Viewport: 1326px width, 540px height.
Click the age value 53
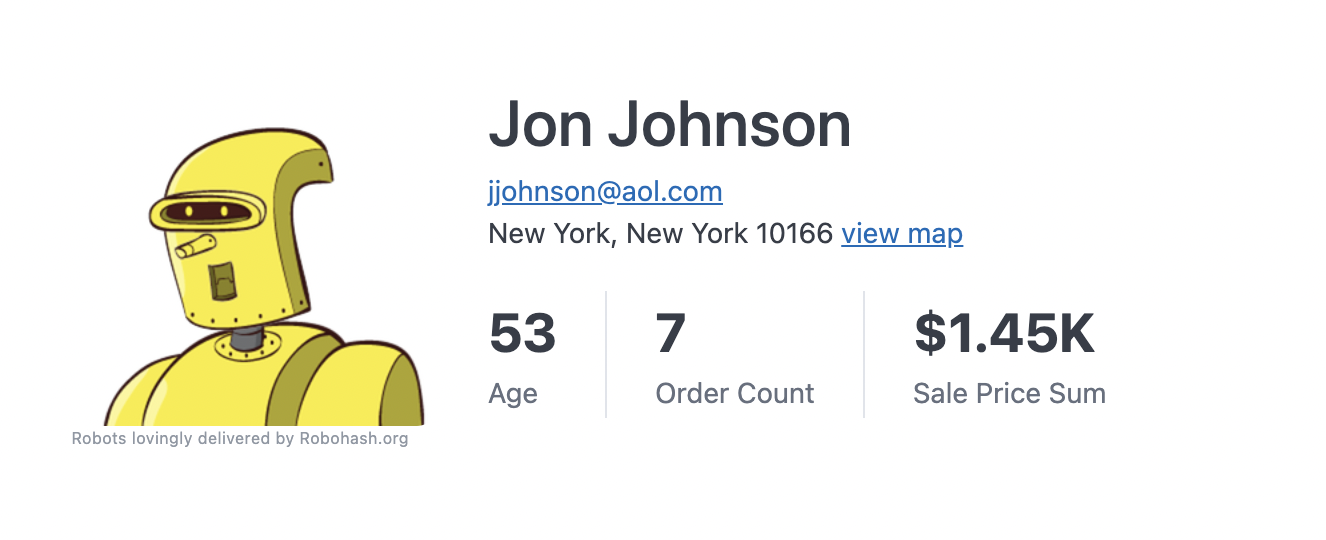522,334
